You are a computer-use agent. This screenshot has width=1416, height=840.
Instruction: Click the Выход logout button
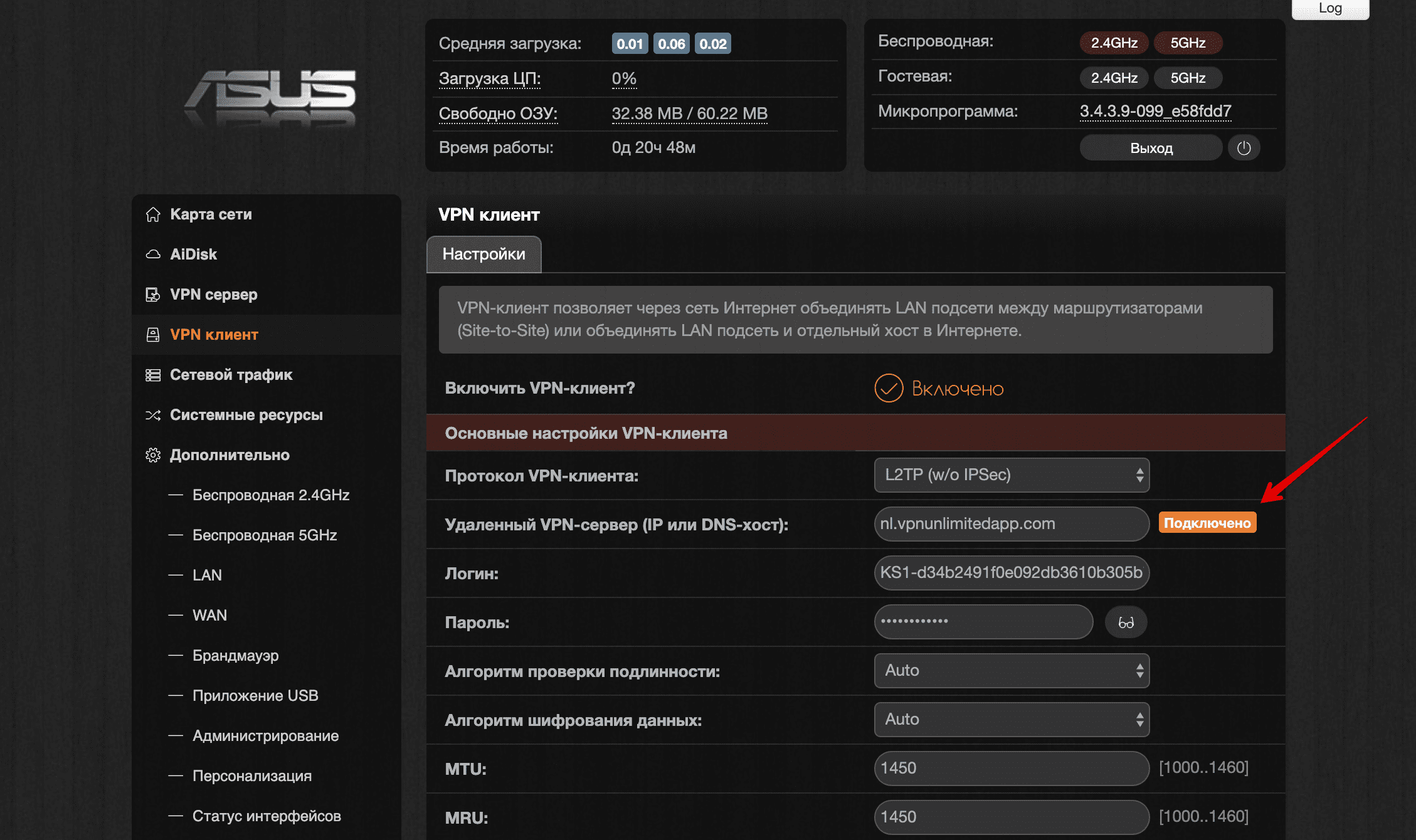pos(1151,148)
